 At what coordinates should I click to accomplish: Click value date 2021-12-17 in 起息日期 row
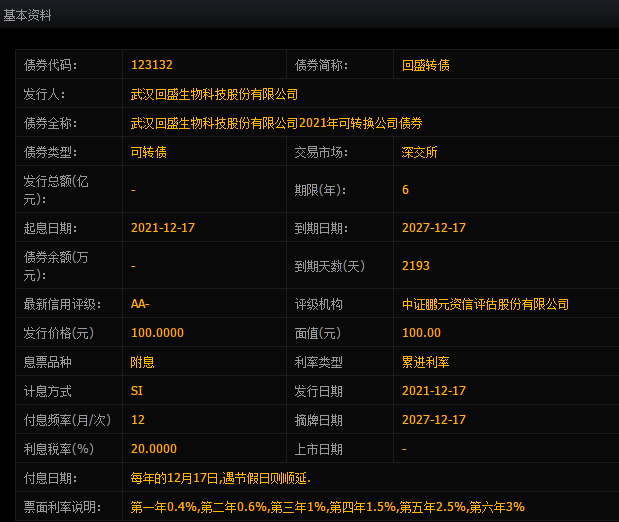click(163, 227)
